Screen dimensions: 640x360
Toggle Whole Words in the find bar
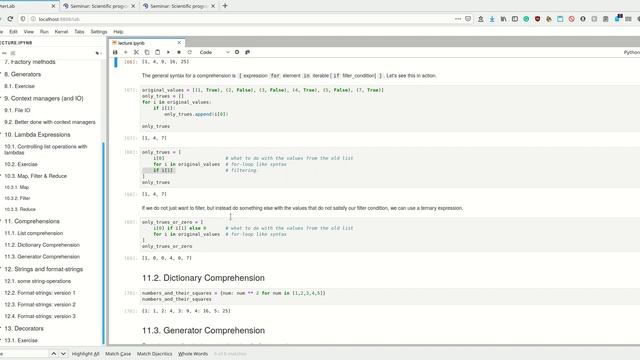click(x=193, y=354)
